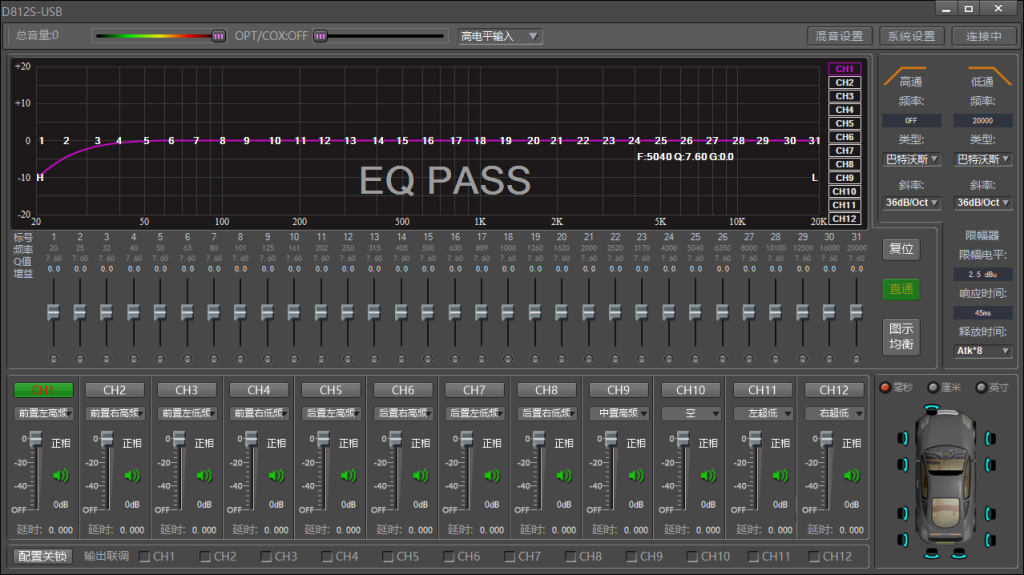This screenshot has height=575, width=1024.
Task: Tick the CH5 output link checkbox
Action: click(x=388, y=557)
